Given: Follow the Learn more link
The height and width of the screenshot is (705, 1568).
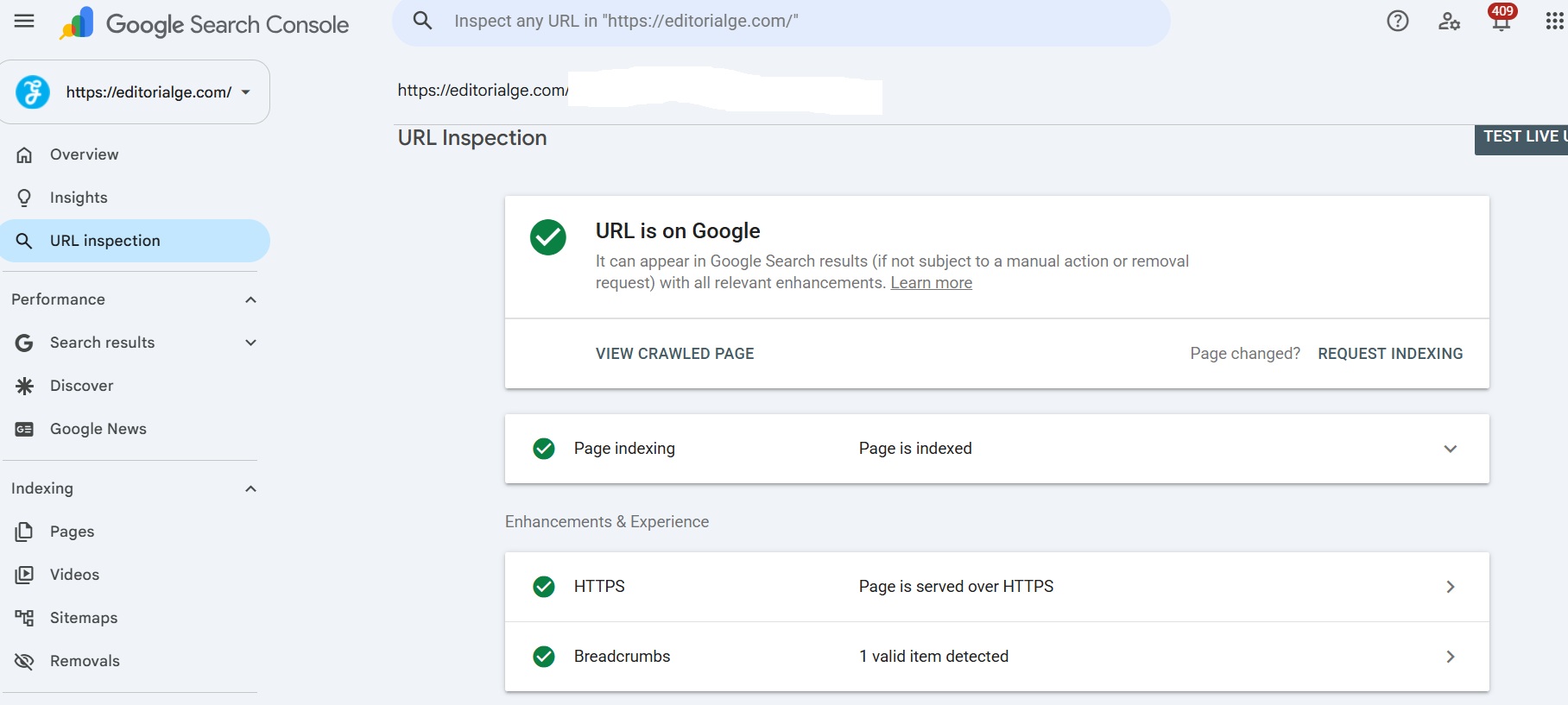Looking at the screenshot, I should [x=931, y=283].
